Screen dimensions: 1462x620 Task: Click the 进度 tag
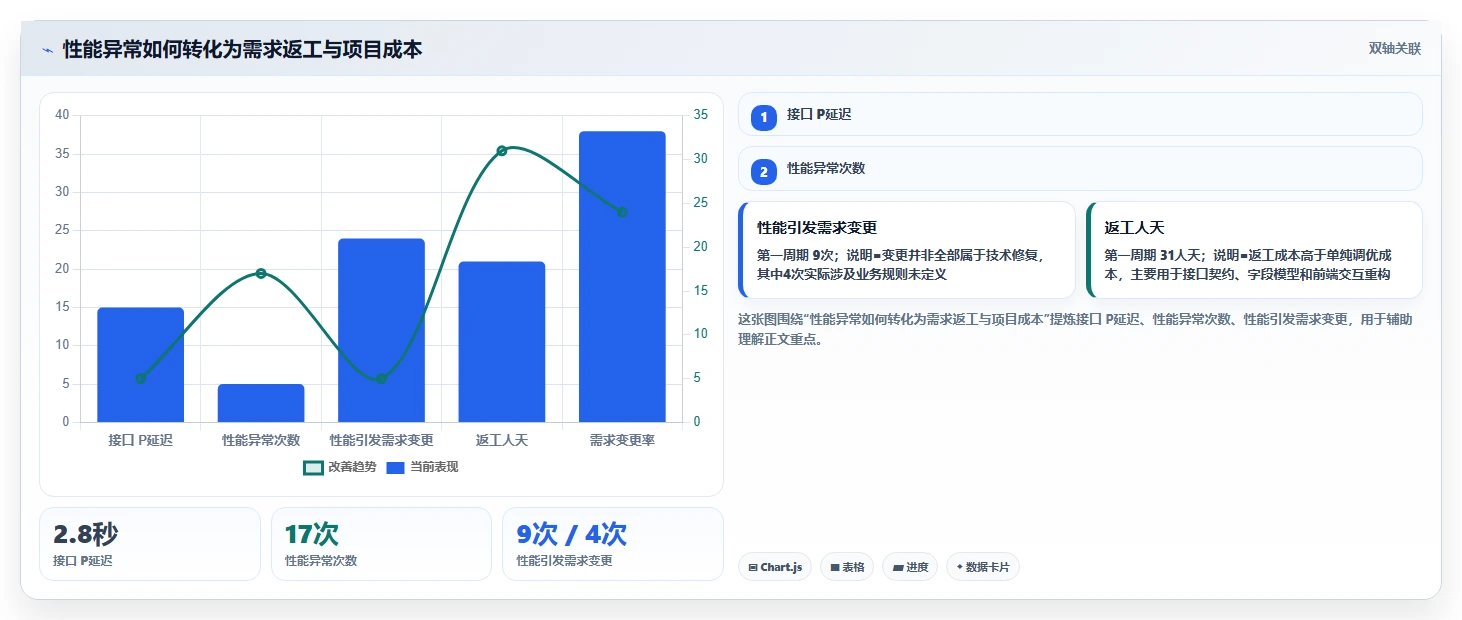point(910,567)
